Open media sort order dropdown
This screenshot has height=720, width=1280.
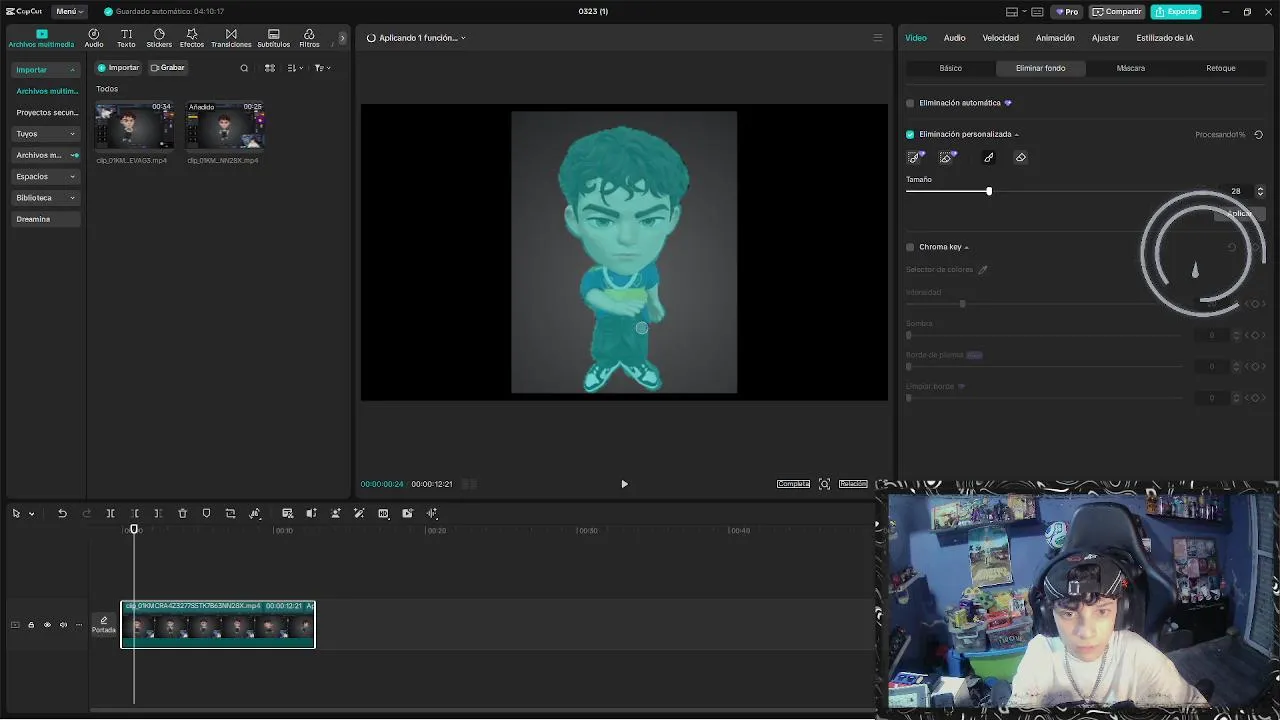(294, 68)
